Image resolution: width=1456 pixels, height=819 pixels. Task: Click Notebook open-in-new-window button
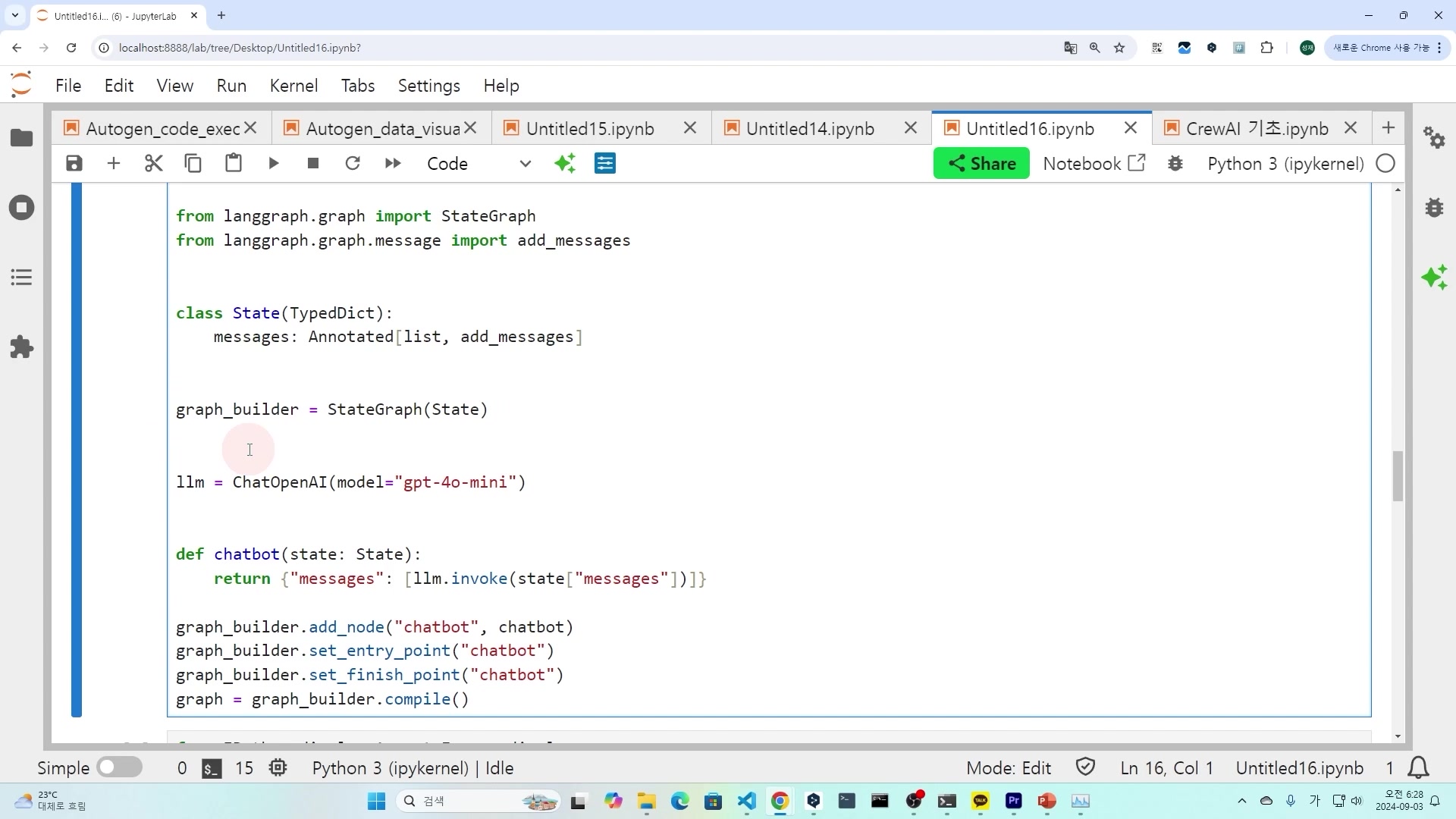click(x=1094, y=164)
